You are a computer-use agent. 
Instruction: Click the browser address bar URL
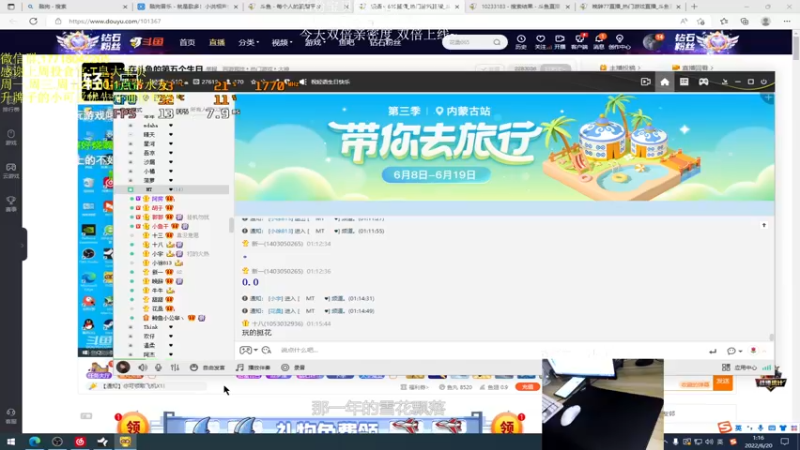pyautogui.click(x=115, y=21)
